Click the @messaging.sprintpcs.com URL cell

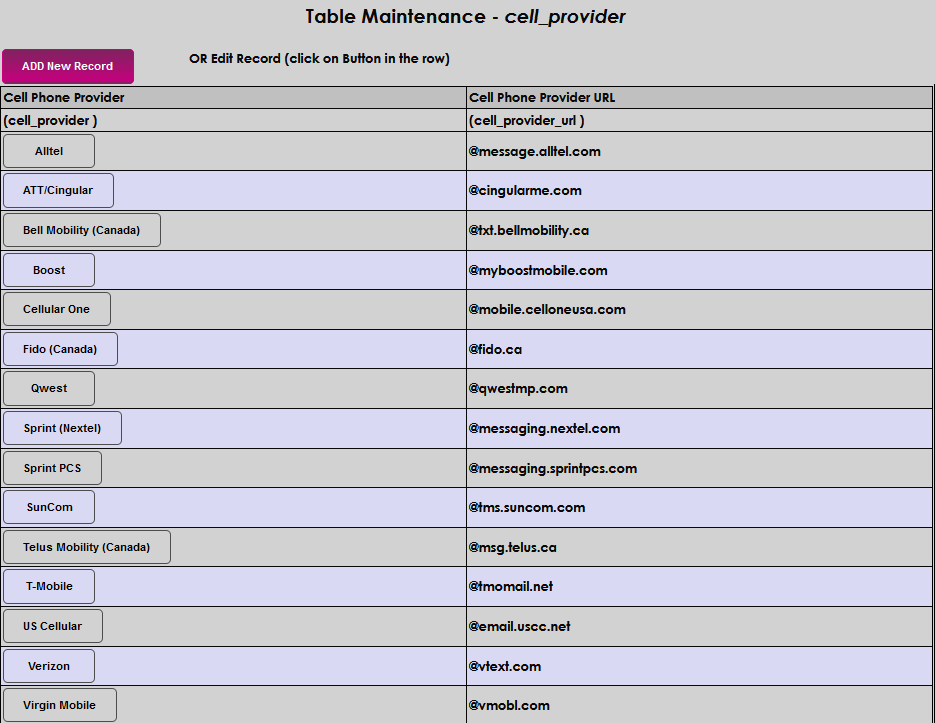pyautogui.click(x=552, y=468)
